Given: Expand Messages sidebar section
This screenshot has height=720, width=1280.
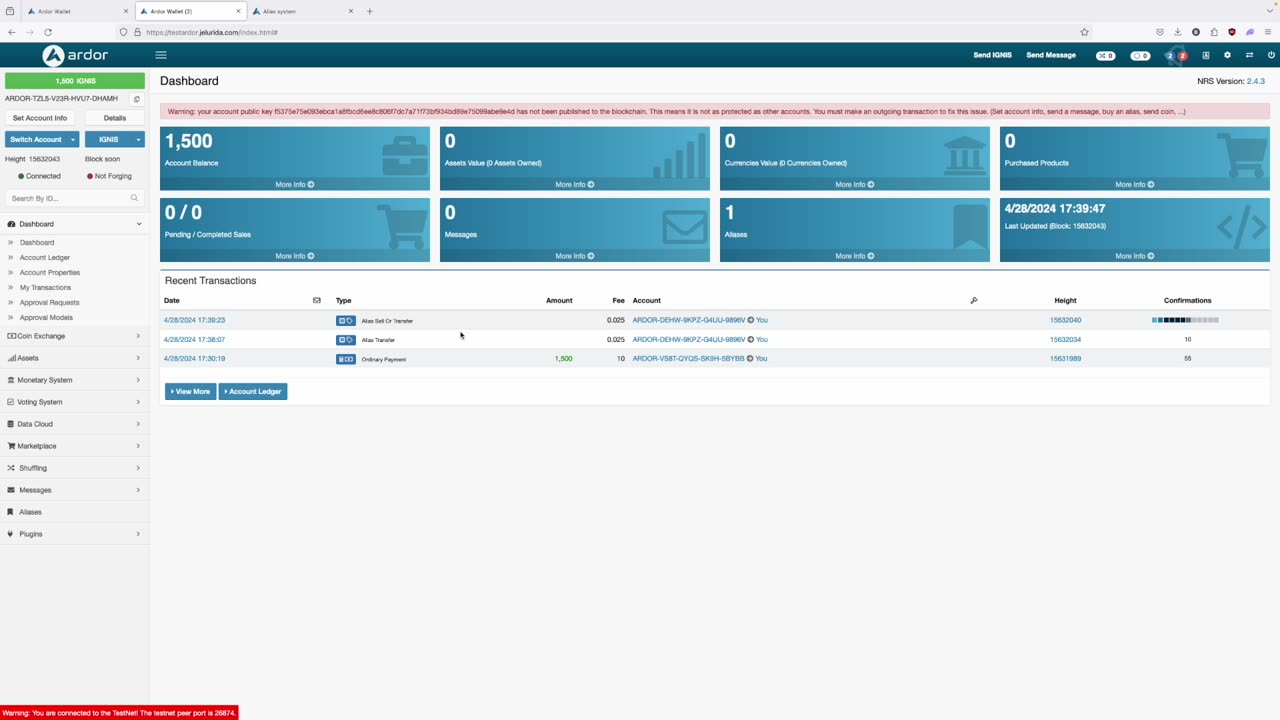Looking at the screenshot, I should pos(74,490).
